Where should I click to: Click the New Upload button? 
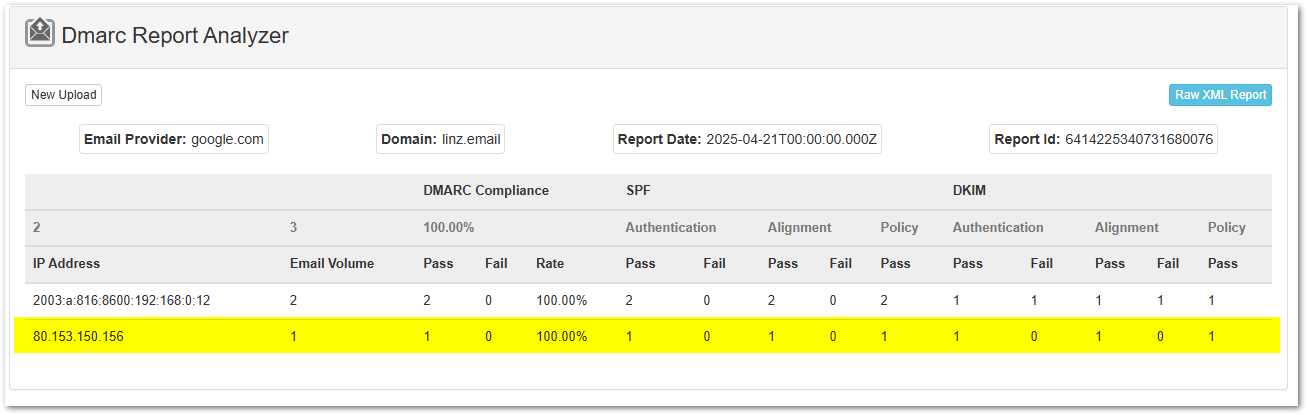[64, 95]
